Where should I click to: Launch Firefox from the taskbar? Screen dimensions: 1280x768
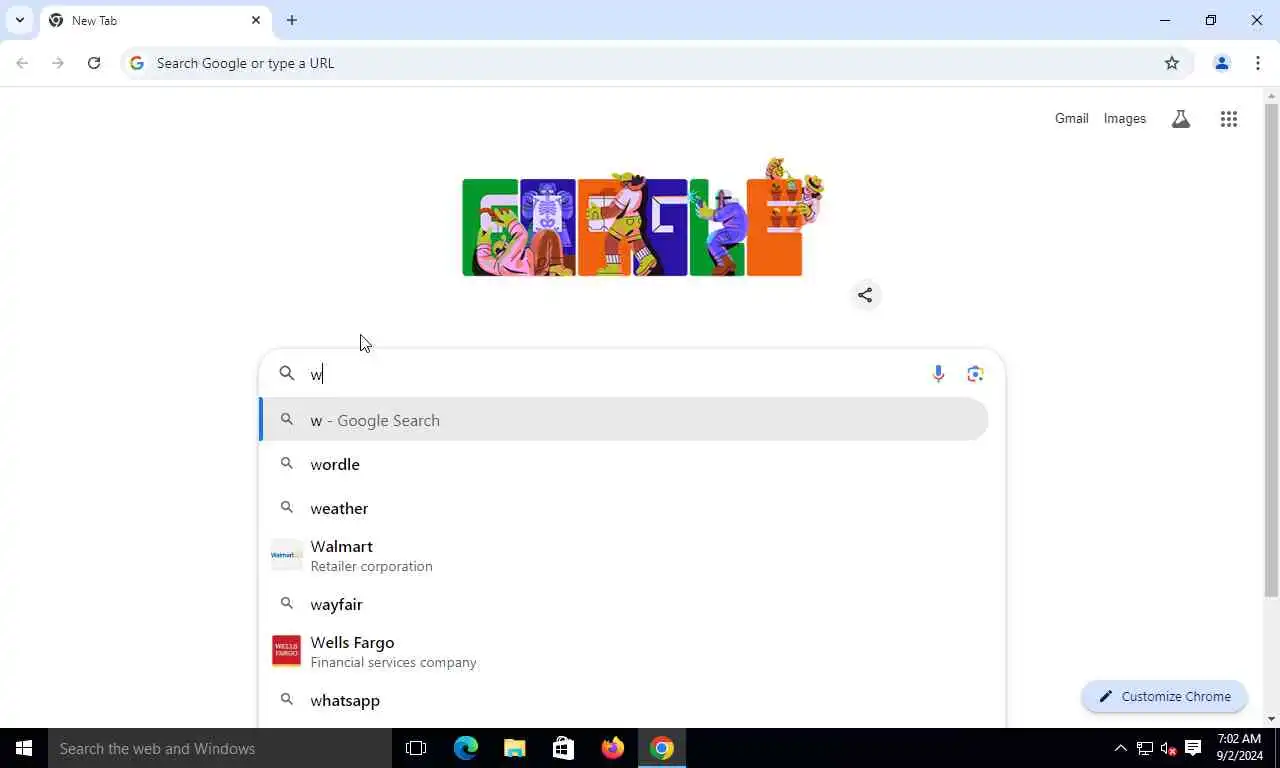[613, 748]
